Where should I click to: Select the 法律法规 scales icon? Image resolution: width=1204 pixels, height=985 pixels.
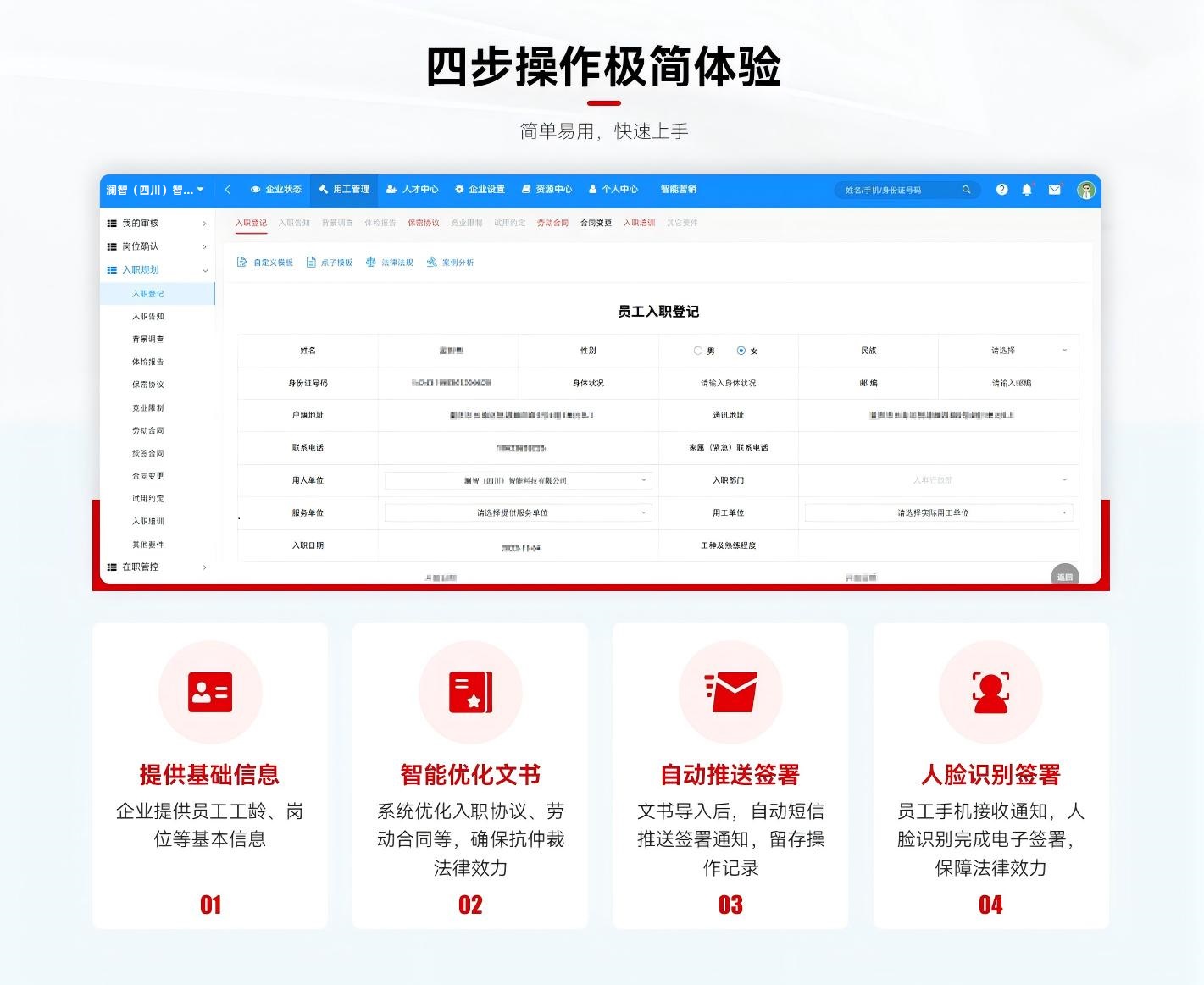(x=370, y=263)
